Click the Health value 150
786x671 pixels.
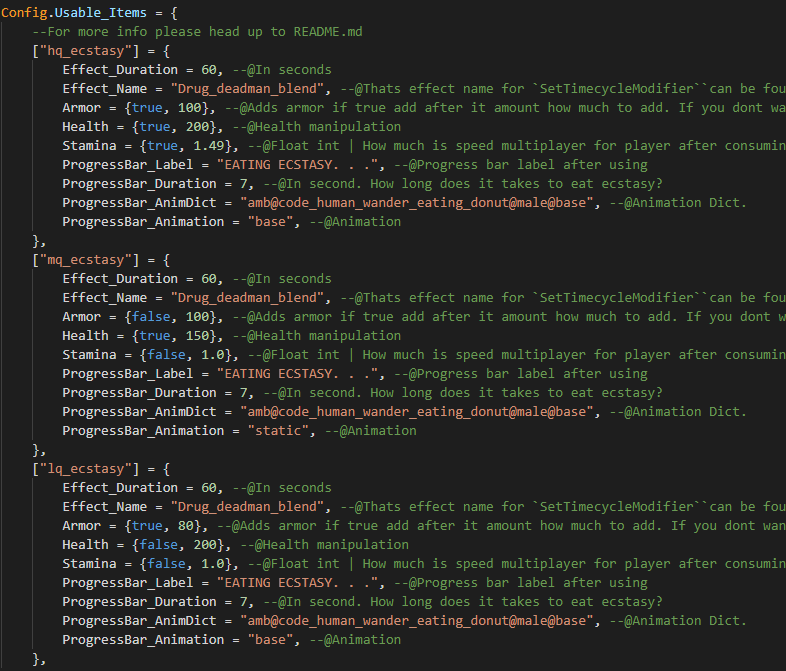(198, 336)
